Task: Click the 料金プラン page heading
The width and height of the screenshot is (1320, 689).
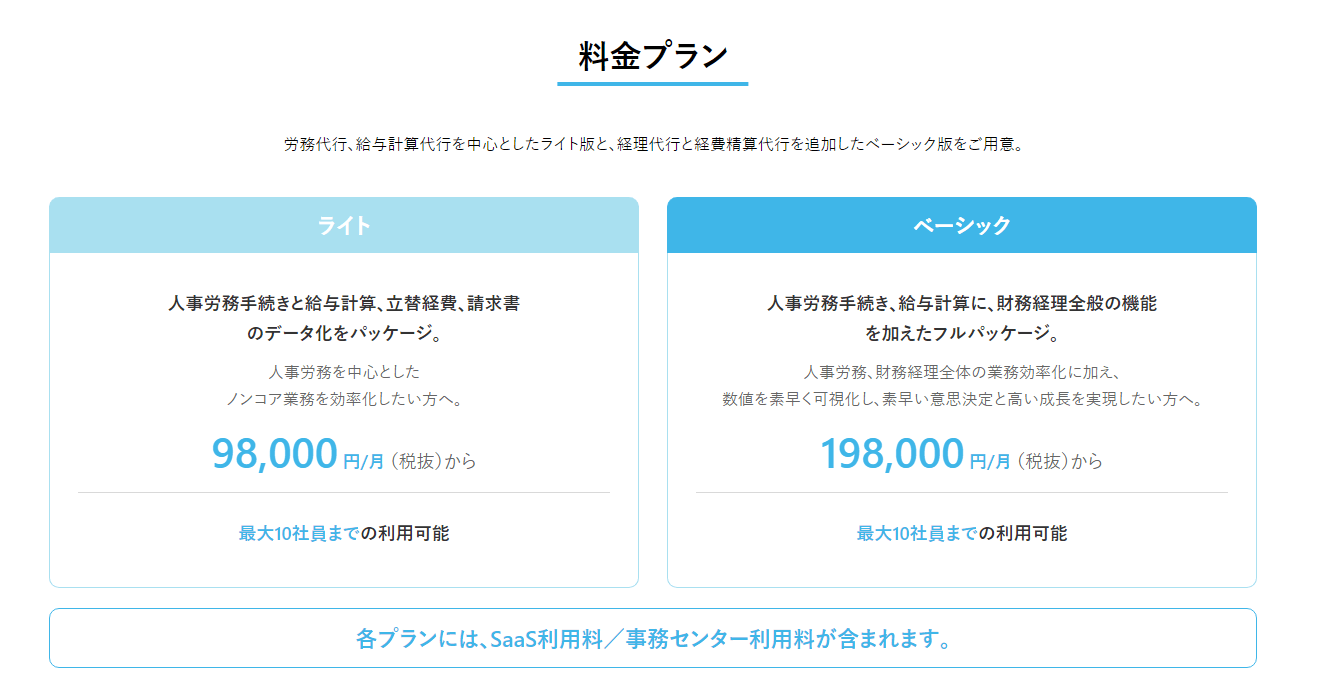Action: (652, 56)
